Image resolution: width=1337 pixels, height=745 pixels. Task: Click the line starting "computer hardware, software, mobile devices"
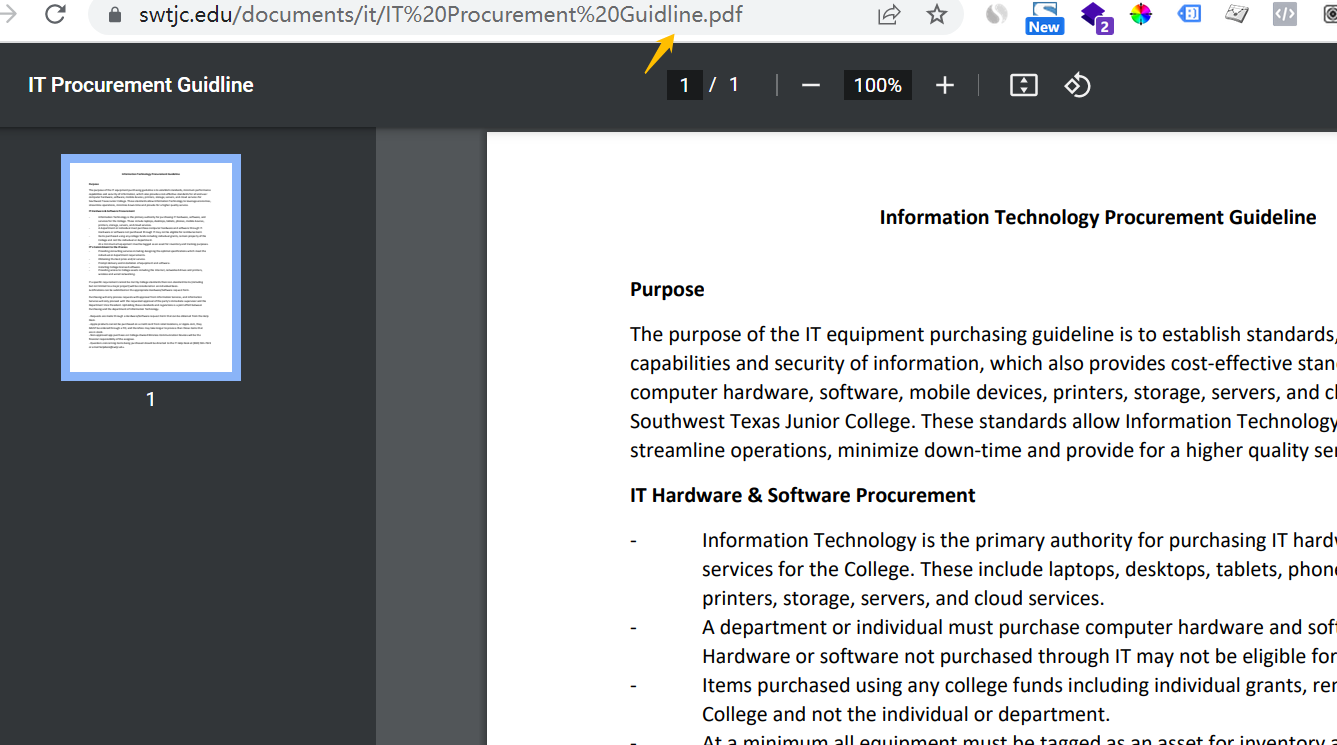click(983, 392)
